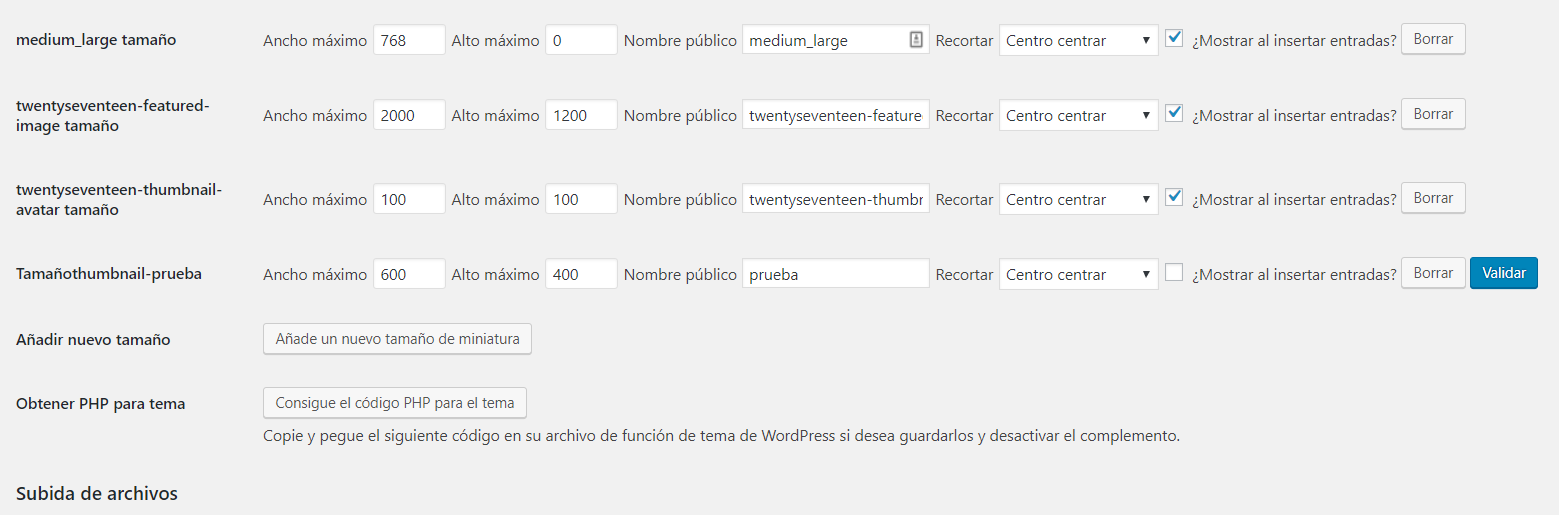Click Nombre público field containing prueba
Screen dimensions: 1559x515
pyautogui.click(x=835, y=275)
